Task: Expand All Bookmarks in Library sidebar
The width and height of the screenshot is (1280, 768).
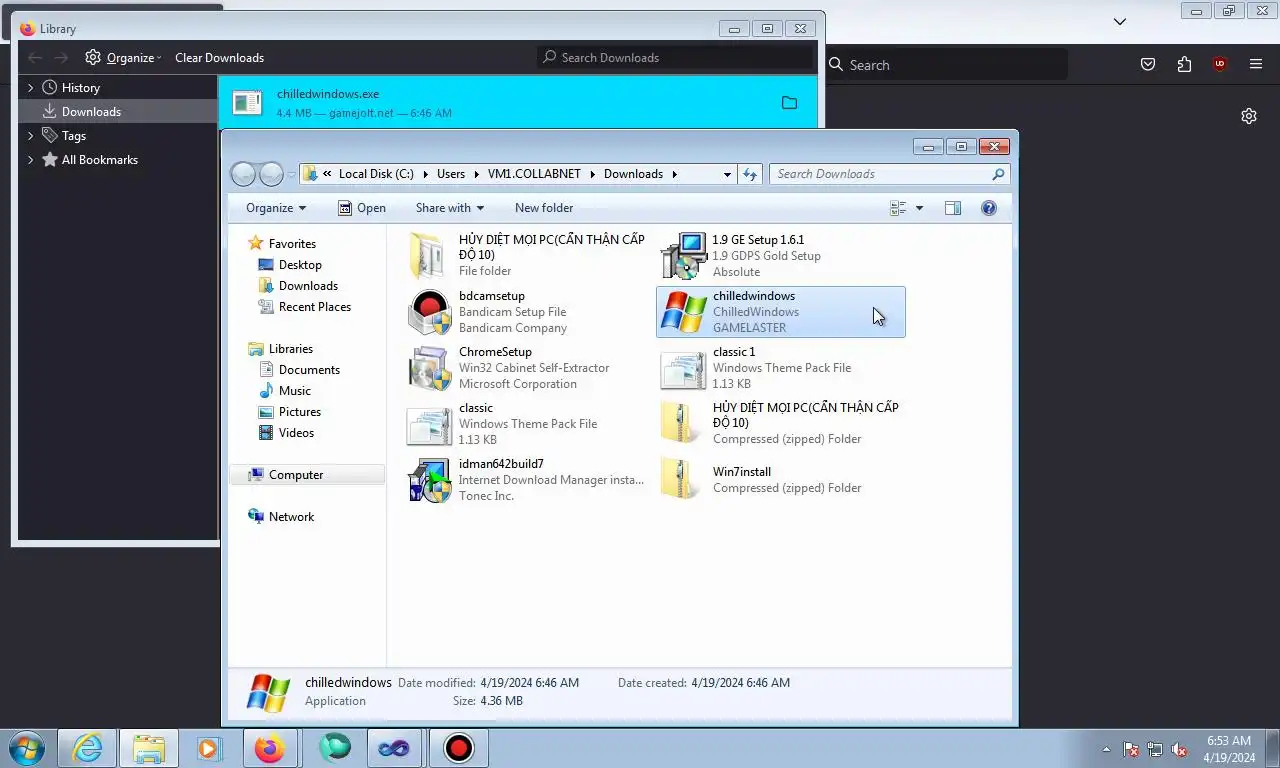Action: 30,160
